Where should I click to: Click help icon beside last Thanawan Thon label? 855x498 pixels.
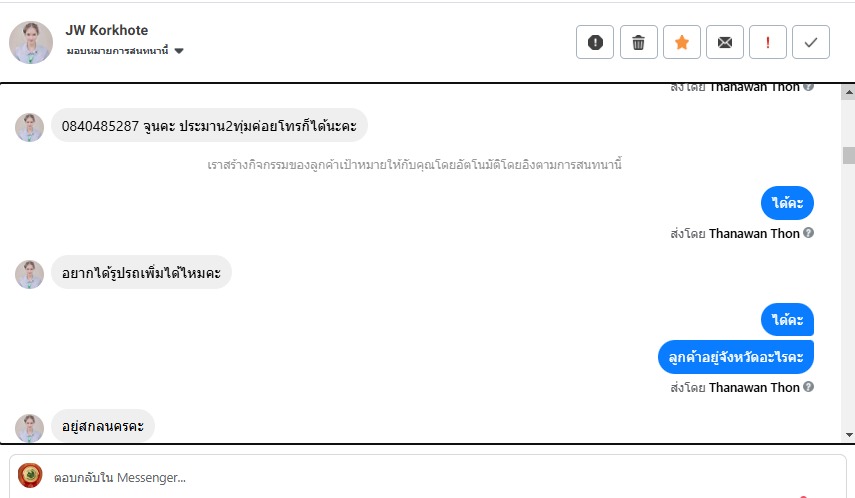808,387
